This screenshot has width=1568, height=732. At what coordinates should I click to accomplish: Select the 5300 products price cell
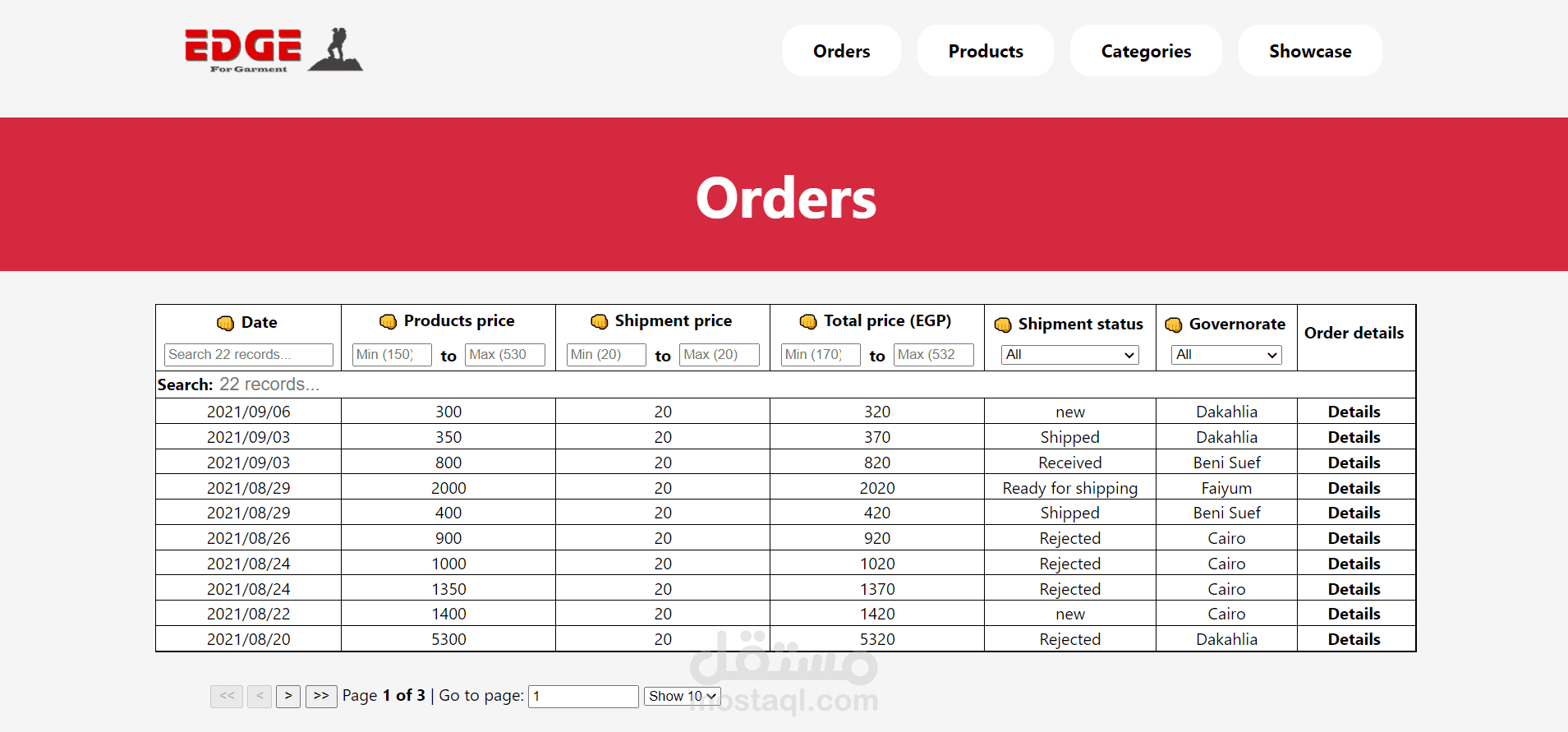pos(448,639)
